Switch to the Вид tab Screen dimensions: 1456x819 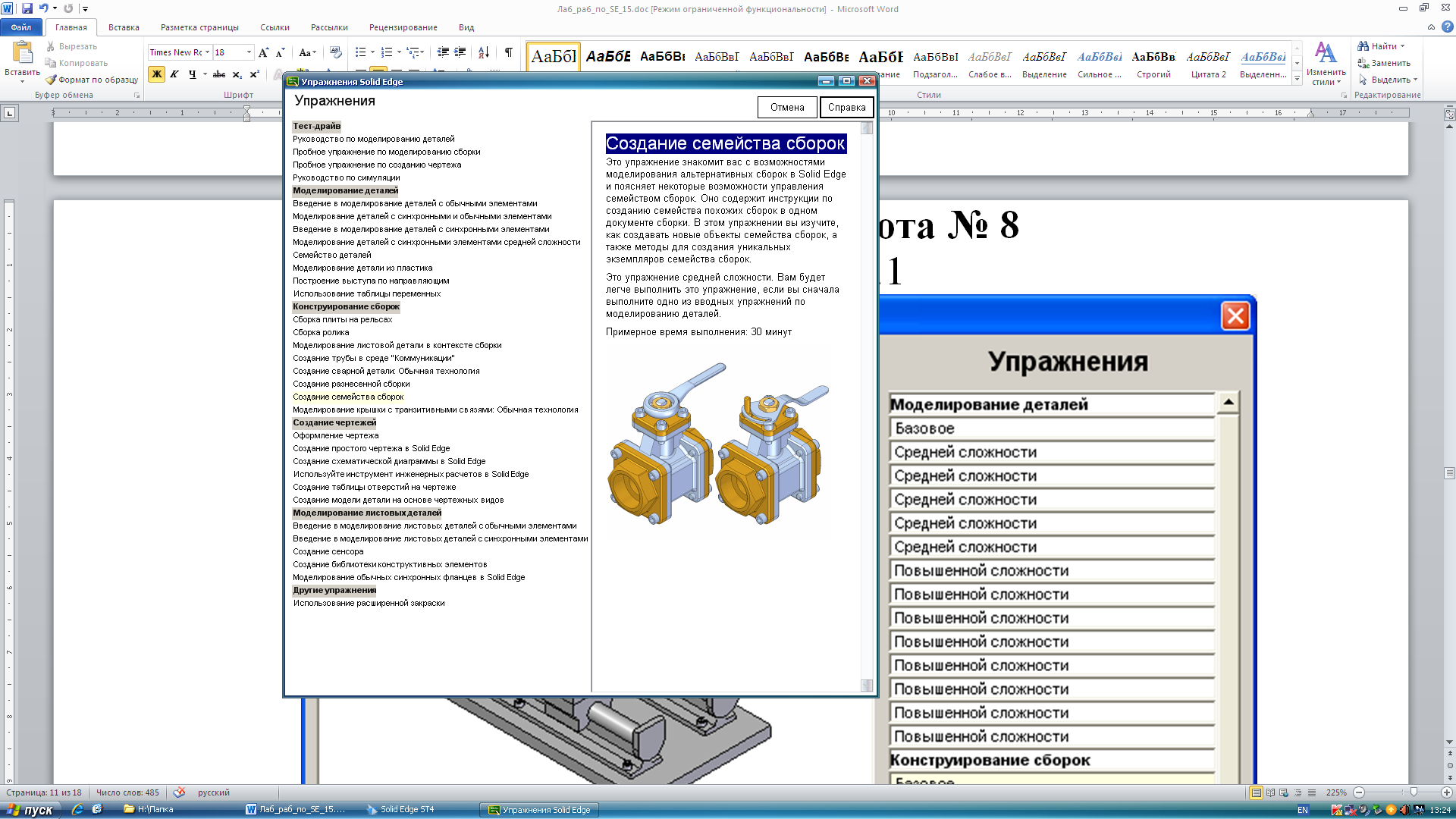click(466, 27)
